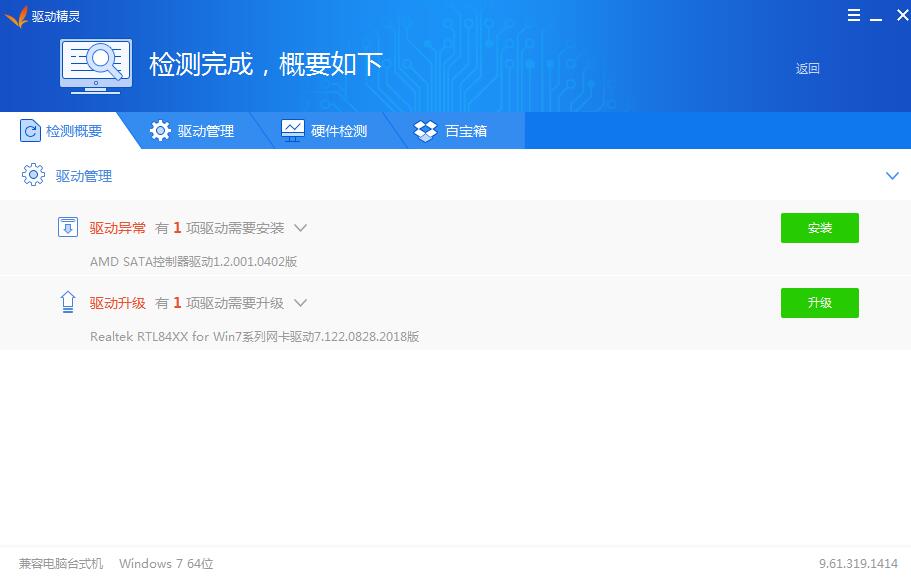Click the 驱动精灵 logo icon
The height and width of the screenshot is (577, 911).
[16, 16]
